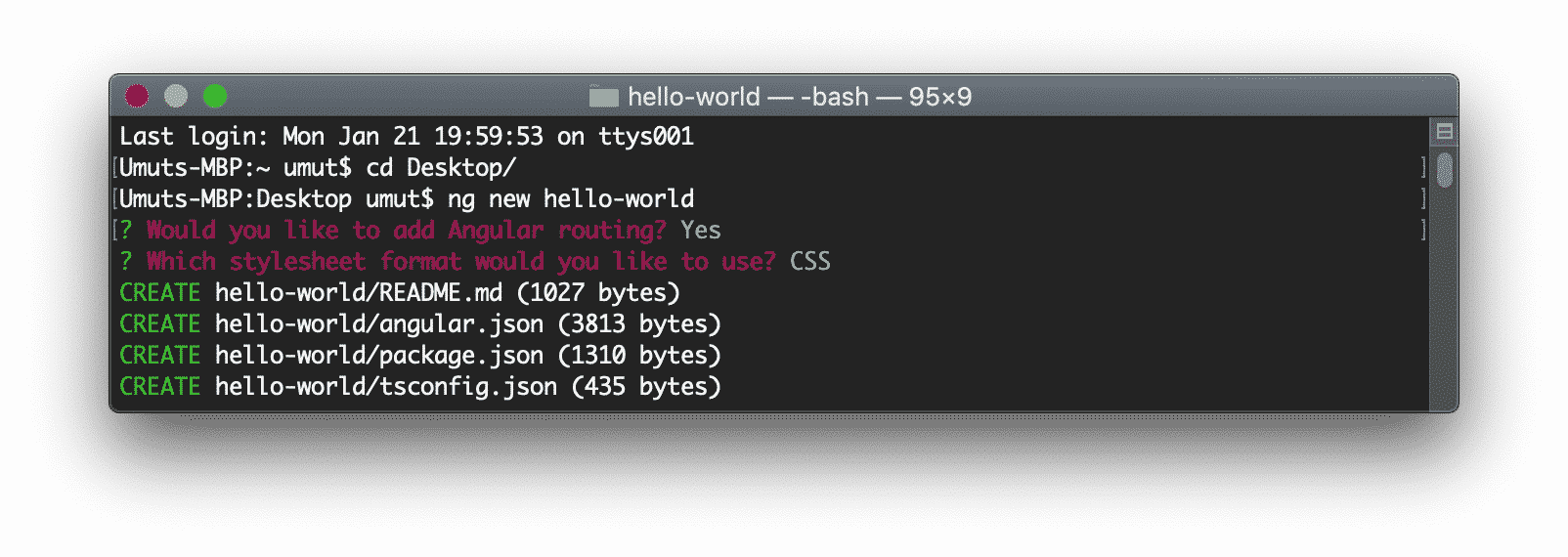
Task: Click the hello-world/angular.json file path
Action: (379, 323)
